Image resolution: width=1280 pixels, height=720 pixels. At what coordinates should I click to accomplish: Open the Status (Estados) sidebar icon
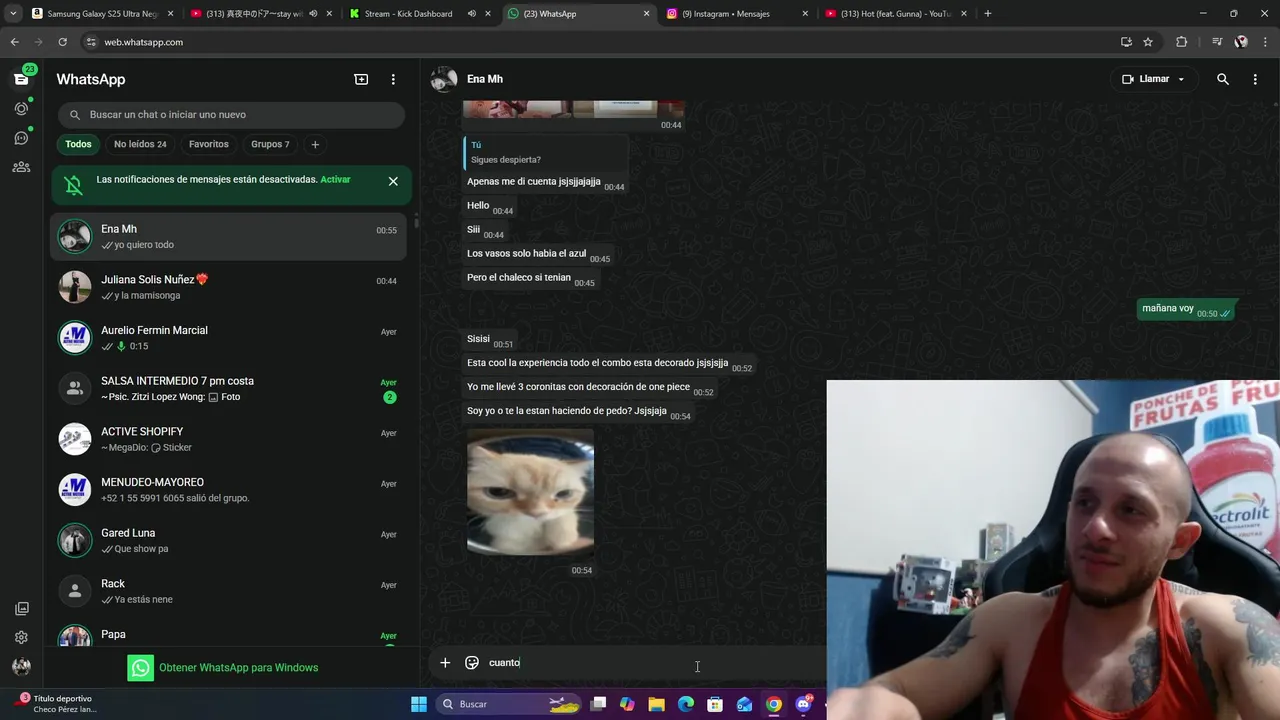[x=21, y=108]
